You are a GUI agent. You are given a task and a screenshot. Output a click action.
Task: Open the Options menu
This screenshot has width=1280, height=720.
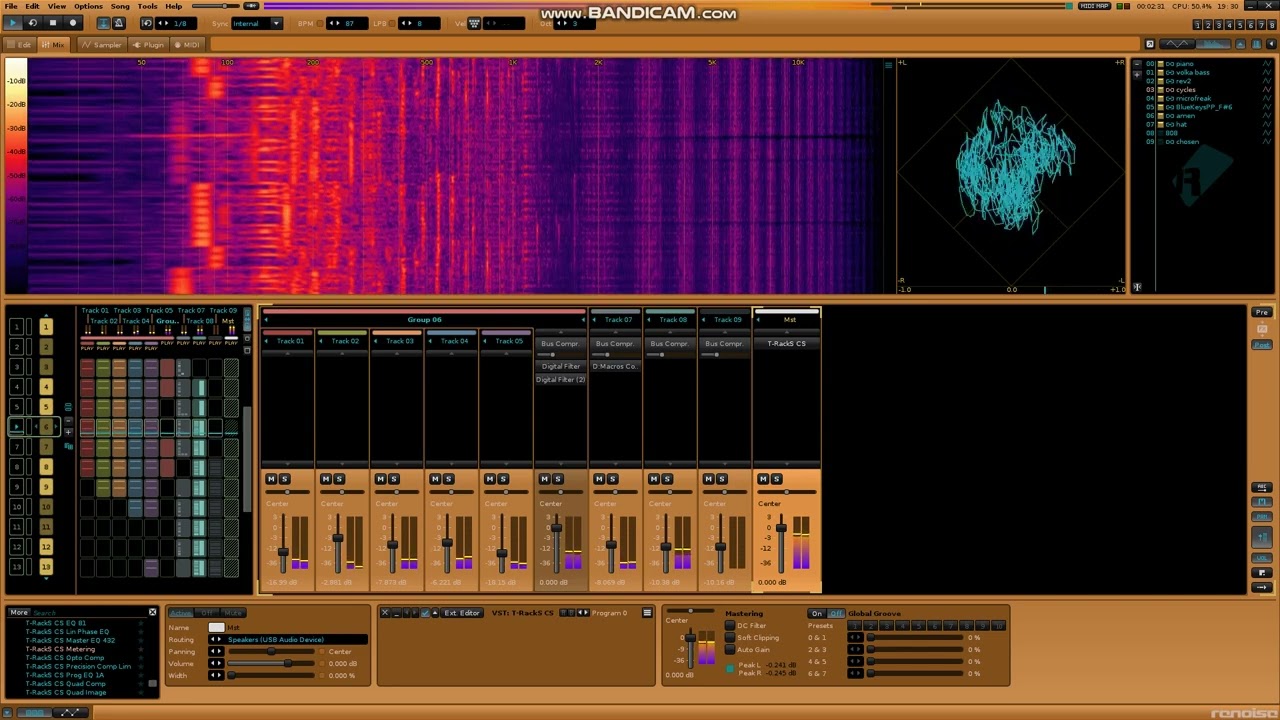coord(88,6)
